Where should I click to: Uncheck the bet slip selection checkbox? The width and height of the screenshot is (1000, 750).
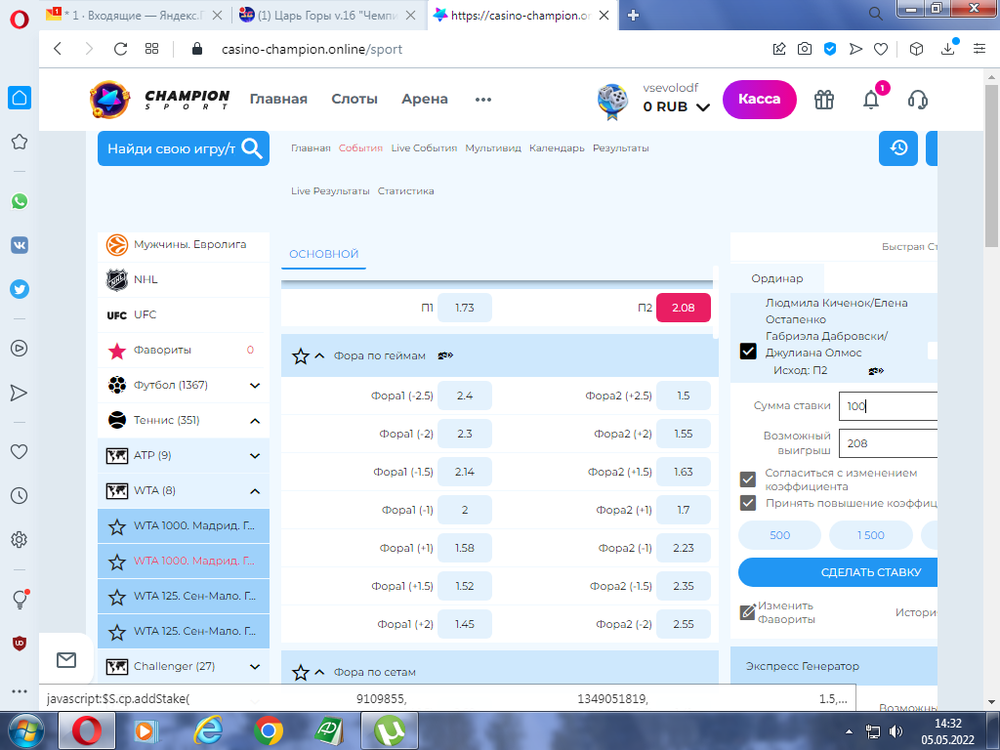pos(748,351)
